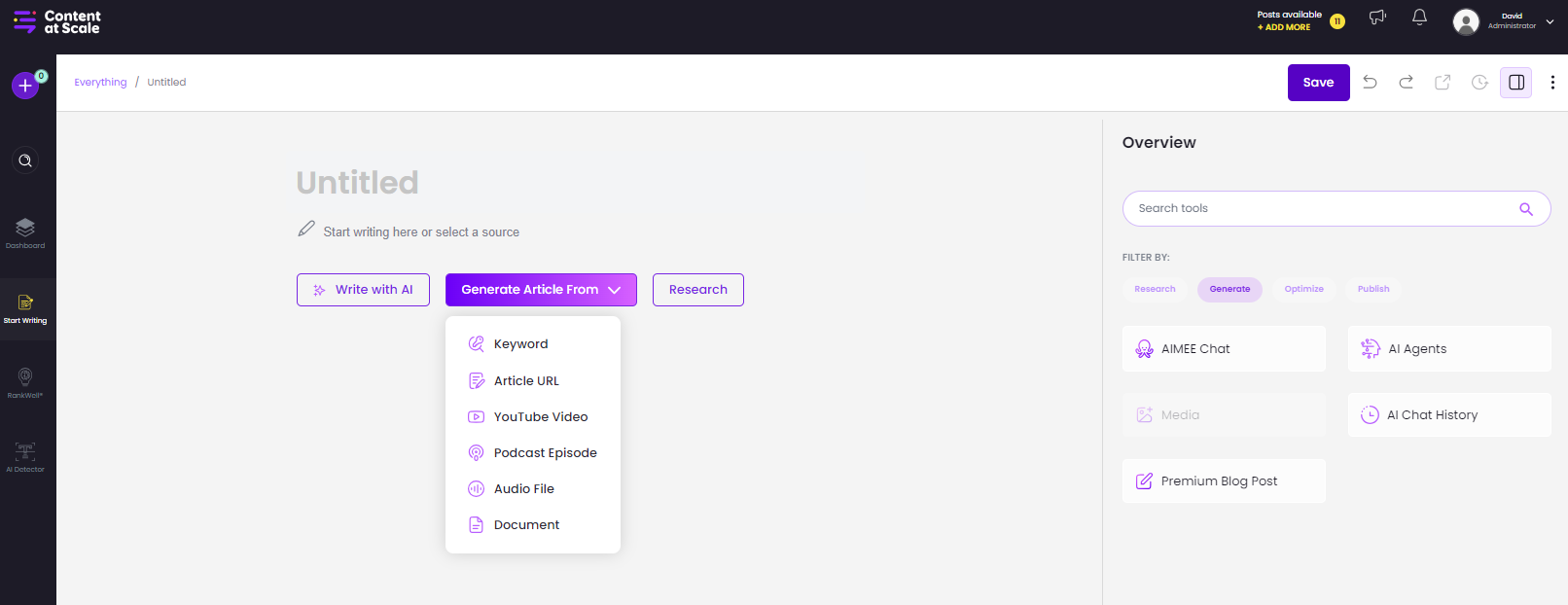Choose Article URL from the menu
The image size is (1568, 605).
tap(533, 381)
